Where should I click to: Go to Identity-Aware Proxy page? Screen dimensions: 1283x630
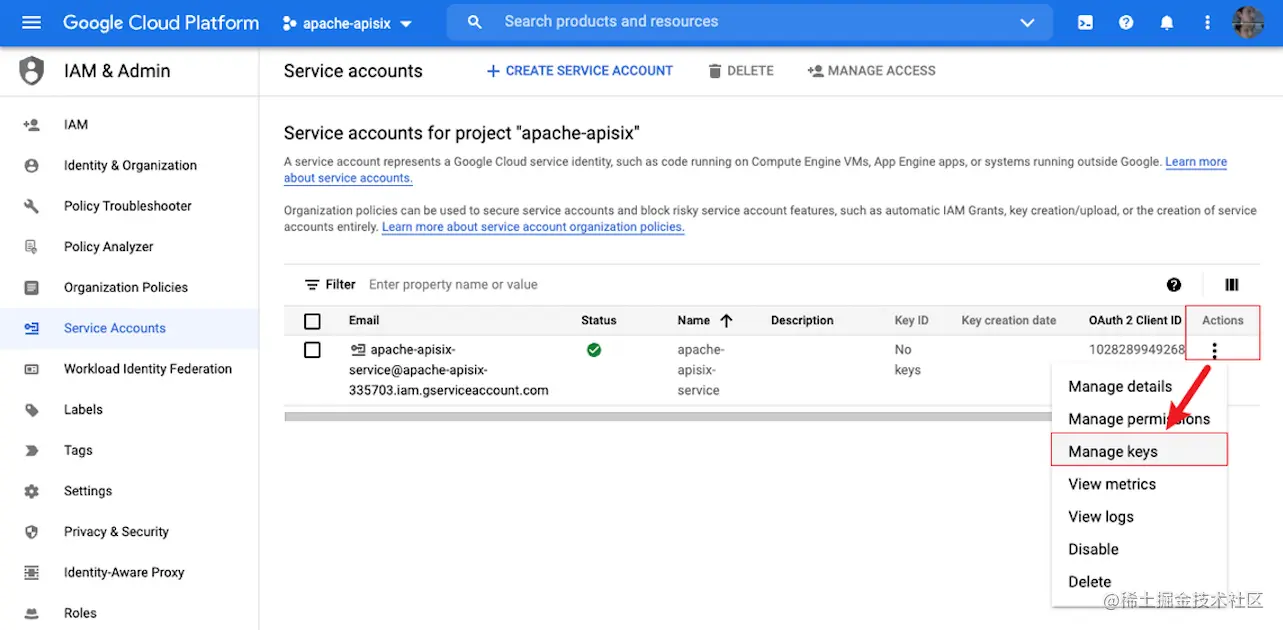tap(124, 573)
